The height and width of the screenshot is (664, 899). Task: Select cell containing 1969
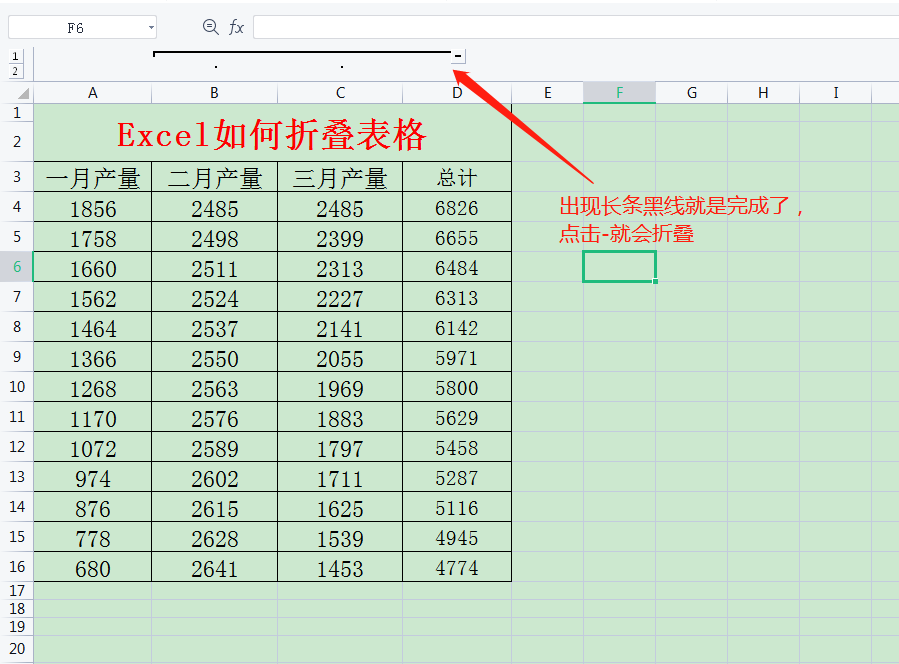click(x=340, y=387)
